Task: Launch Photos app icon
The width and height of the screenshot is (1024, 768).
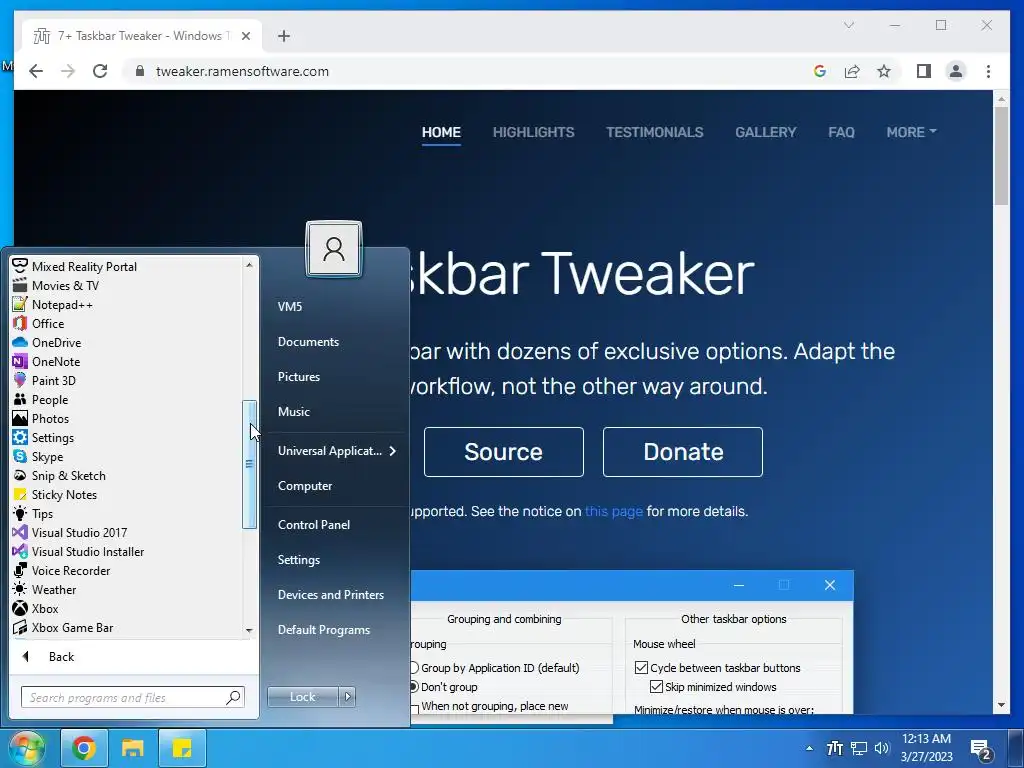Action: click(20, 419)
